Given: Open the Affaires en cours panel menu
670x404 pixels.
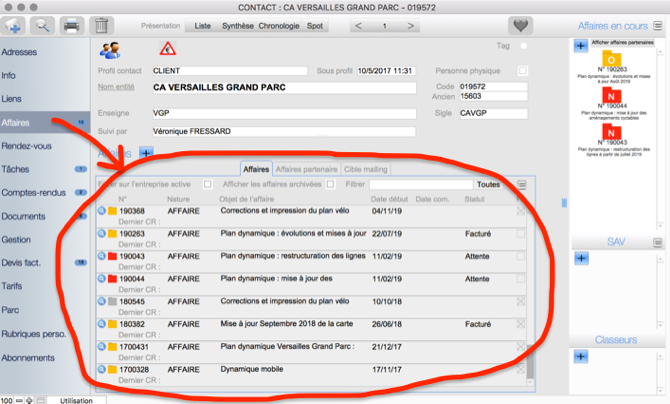Looking at the screenshot, I should click(x=657, y=26).
